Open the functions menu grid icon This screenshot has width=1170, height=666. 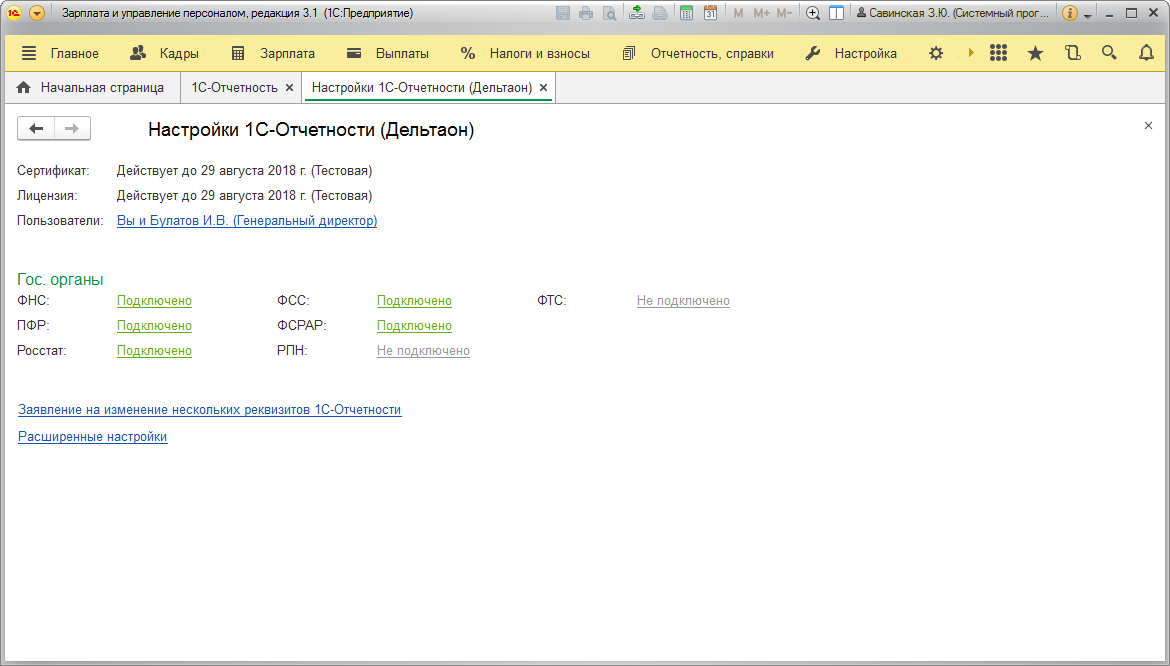coord(998,53)
